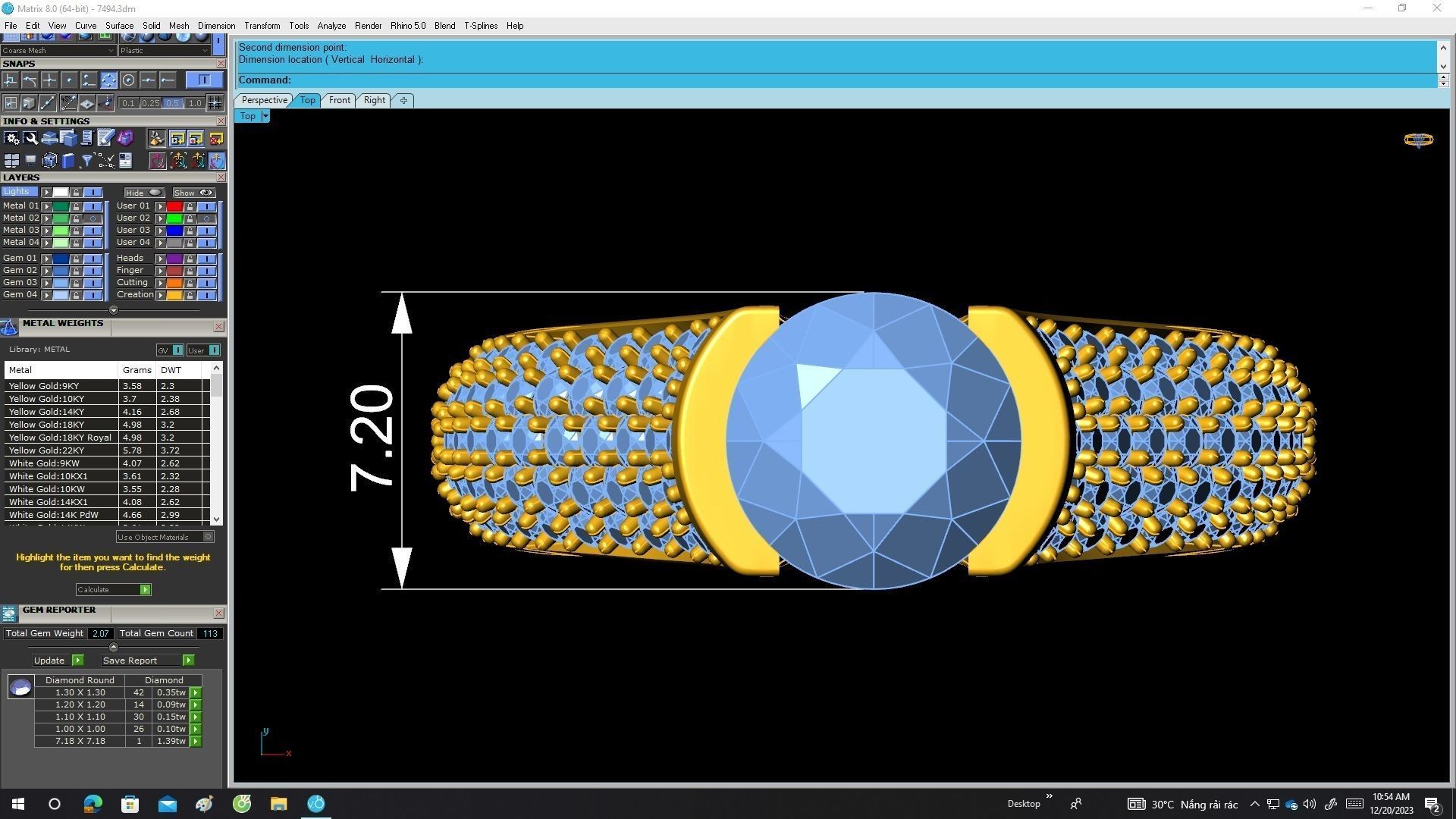The width and height of the screenshot is (1456, 819).
Task: Enable the point snap icon
Action: [x=69, y=80]
